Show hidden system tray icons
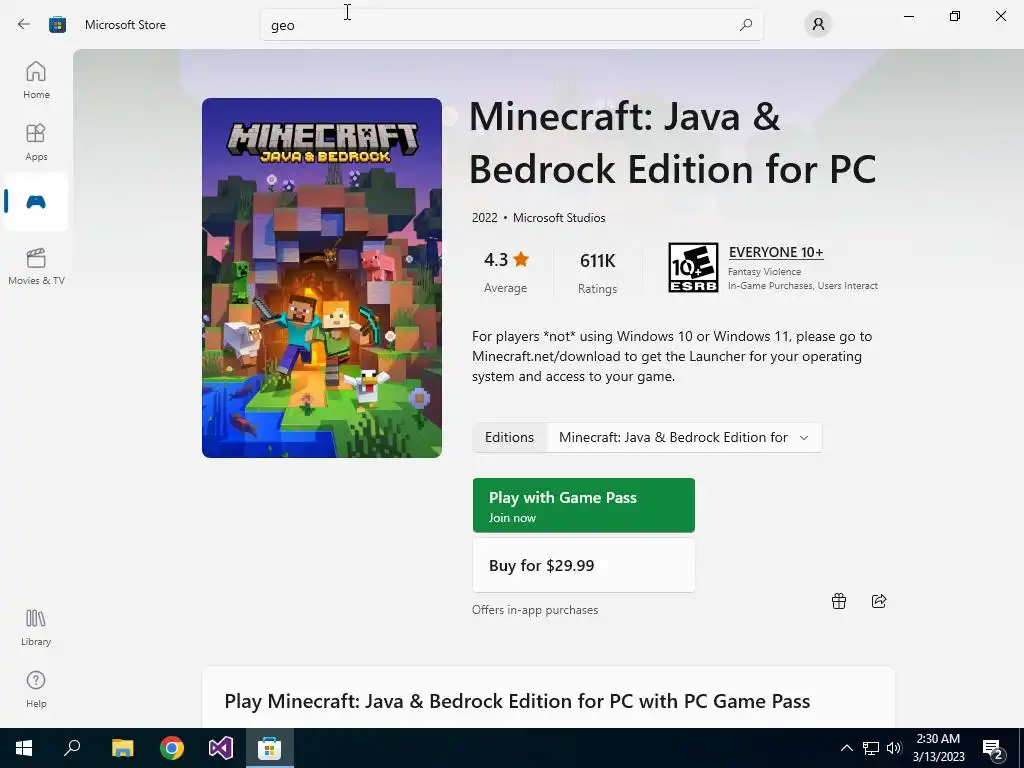1024x768 pixels. pos(846,748)
